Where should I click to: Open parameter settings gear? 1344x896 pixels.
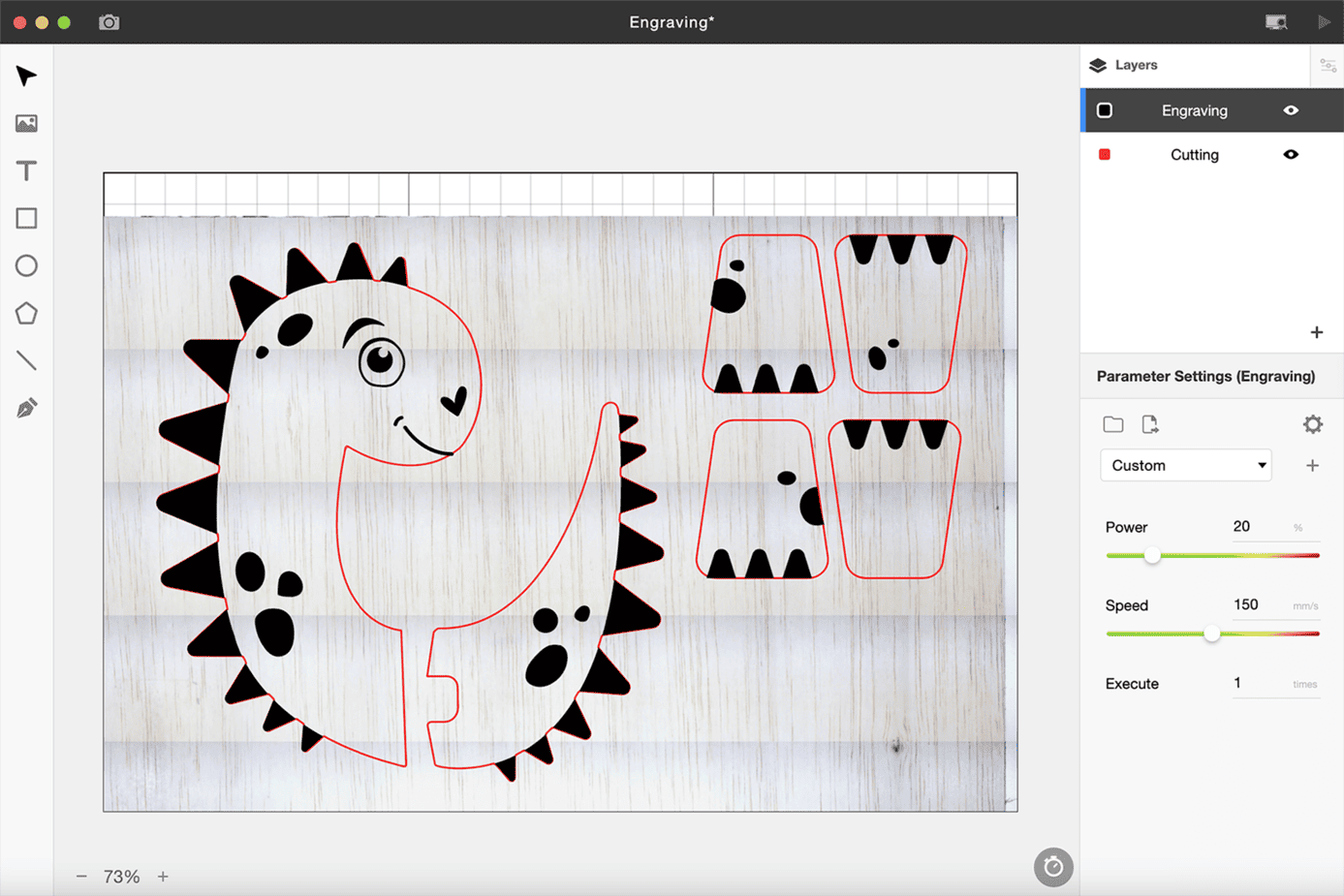pos(1312,424)
